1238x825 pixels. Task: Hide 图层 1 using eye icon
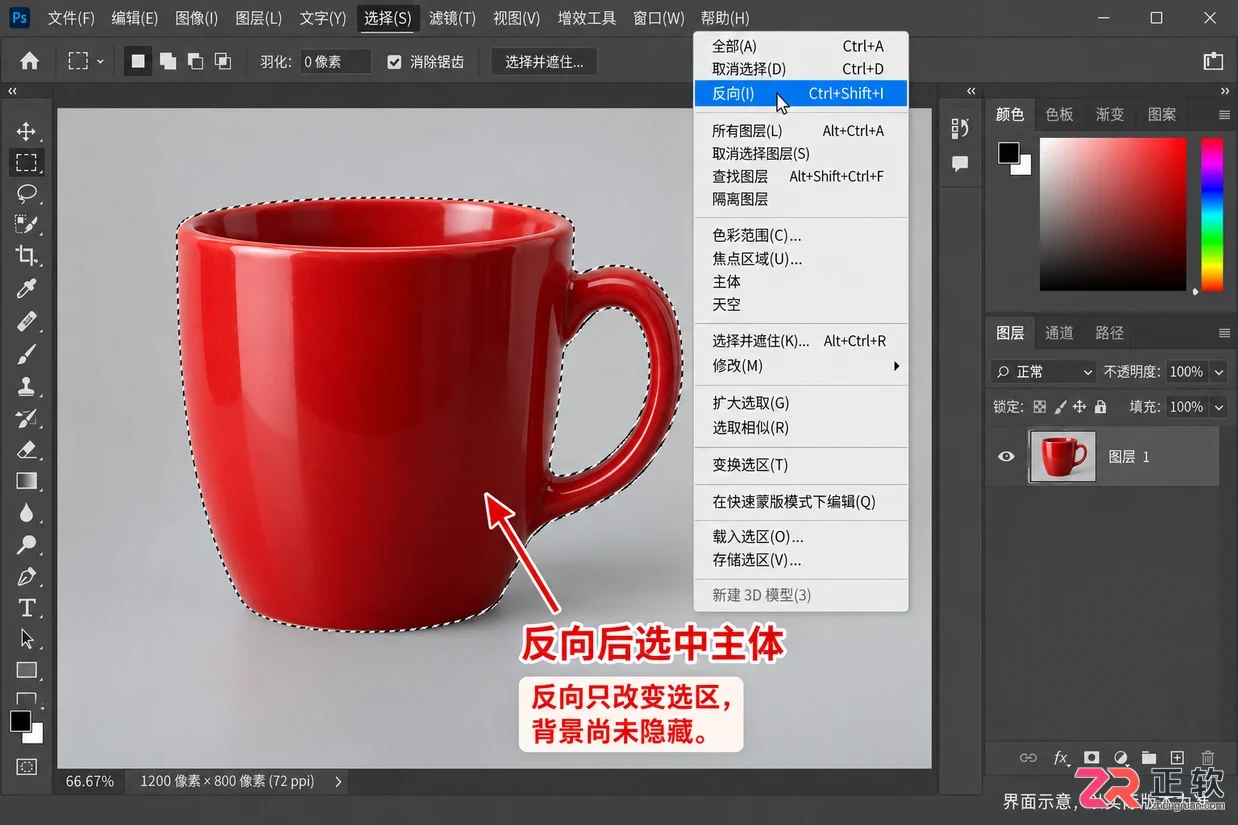1006,456
